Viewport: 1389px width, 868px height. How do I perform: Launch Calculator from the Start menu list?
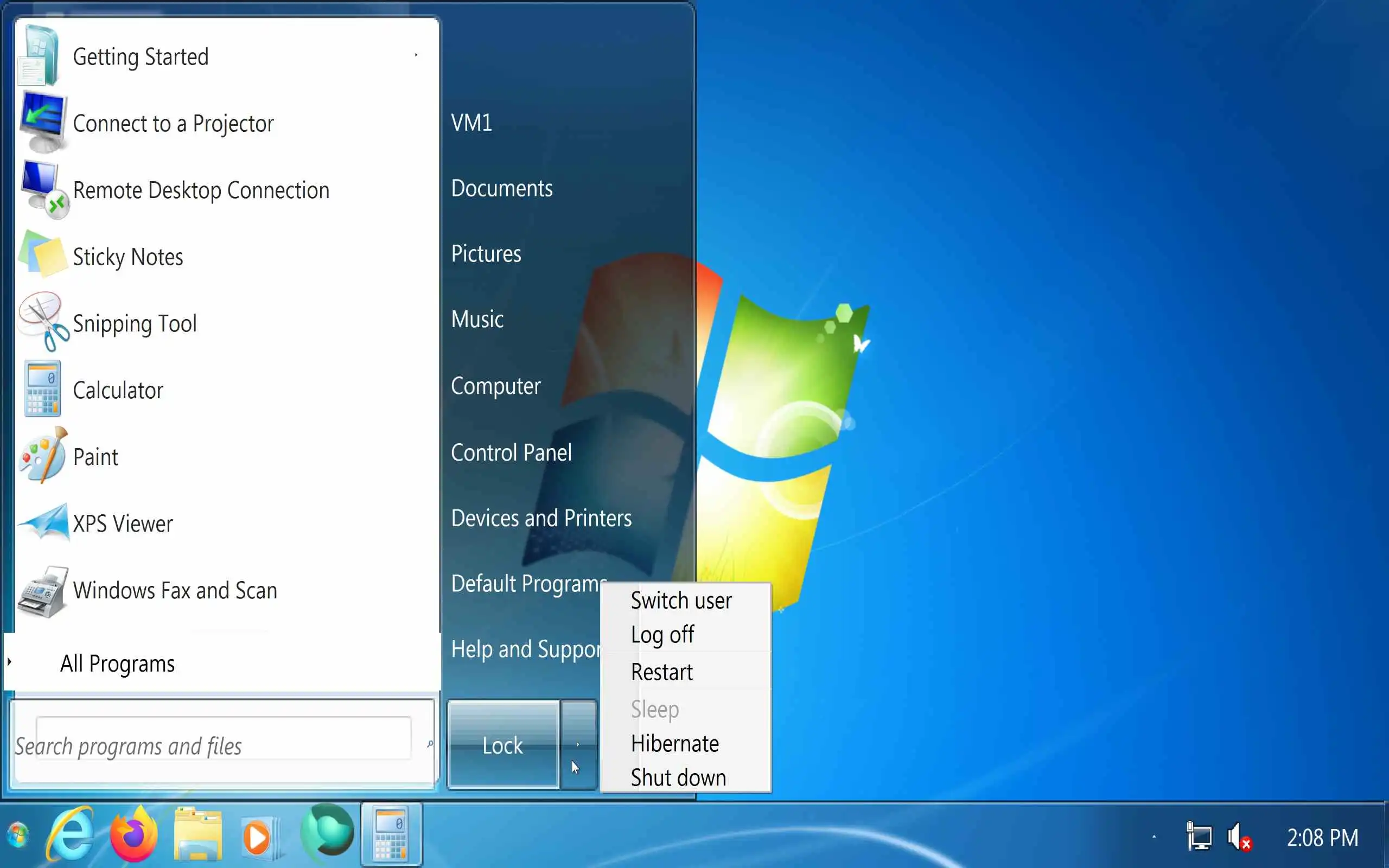click(118, 391)
